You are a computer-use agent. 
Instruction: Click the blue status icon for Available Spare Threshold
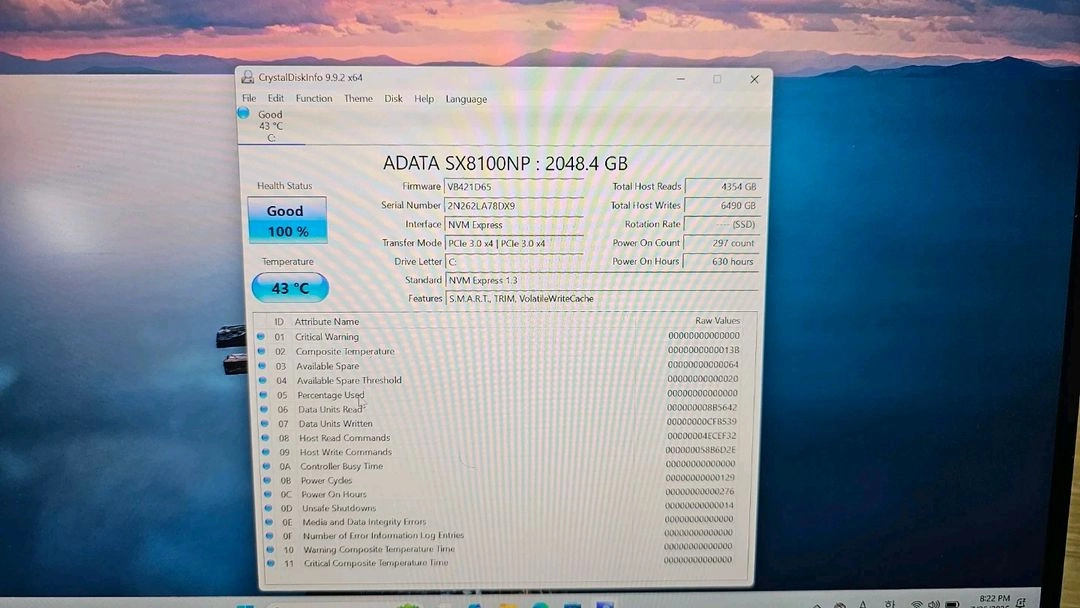(x=262, y=379)
